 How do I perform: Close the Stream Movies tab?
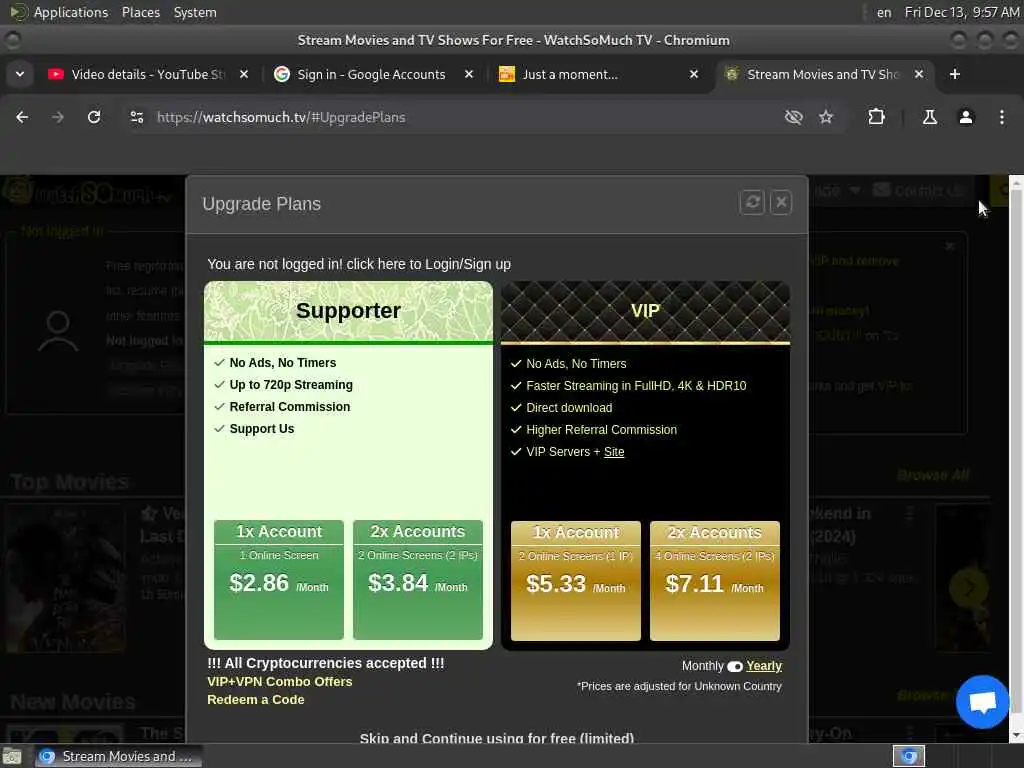coord(919,74)
